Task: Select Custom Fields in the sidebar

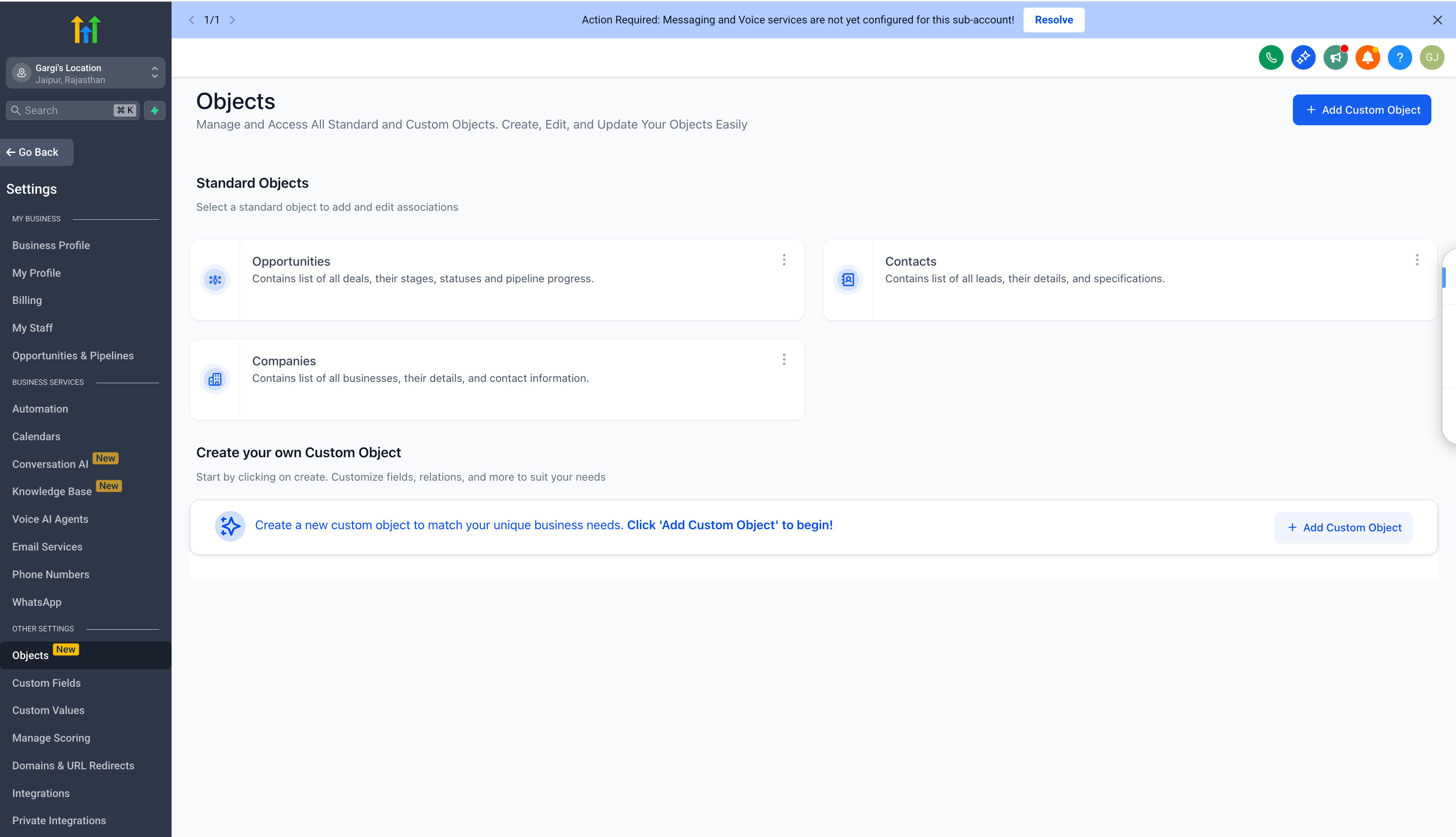Action: tap(46, 682)
